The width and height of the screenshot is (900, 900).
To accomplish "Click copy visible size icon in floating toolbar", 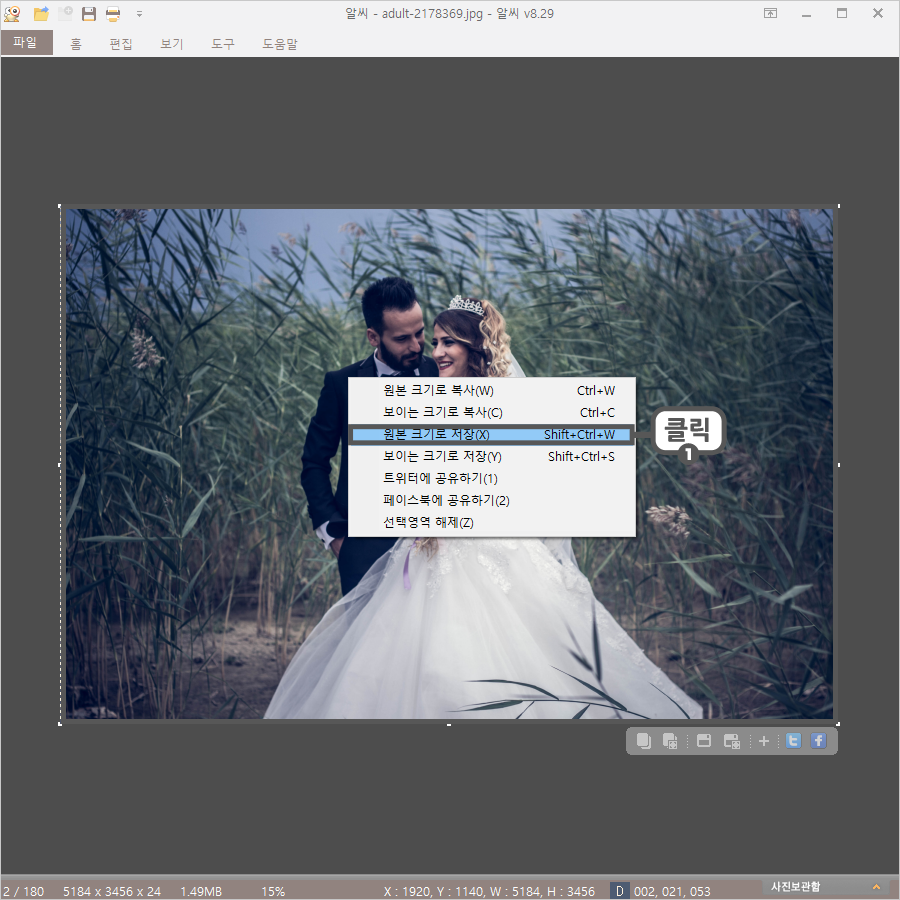I will point(670,741).
